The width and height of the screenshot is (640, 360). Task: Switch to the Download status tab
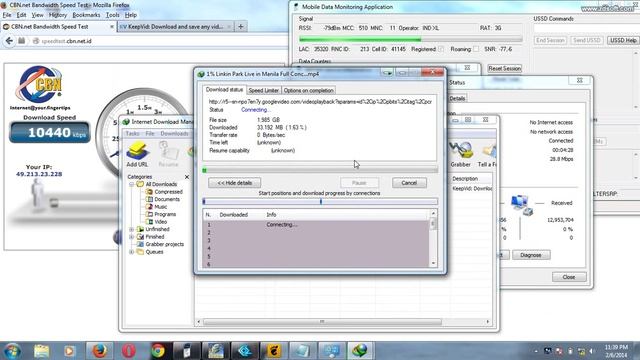[x=224, y=90]
